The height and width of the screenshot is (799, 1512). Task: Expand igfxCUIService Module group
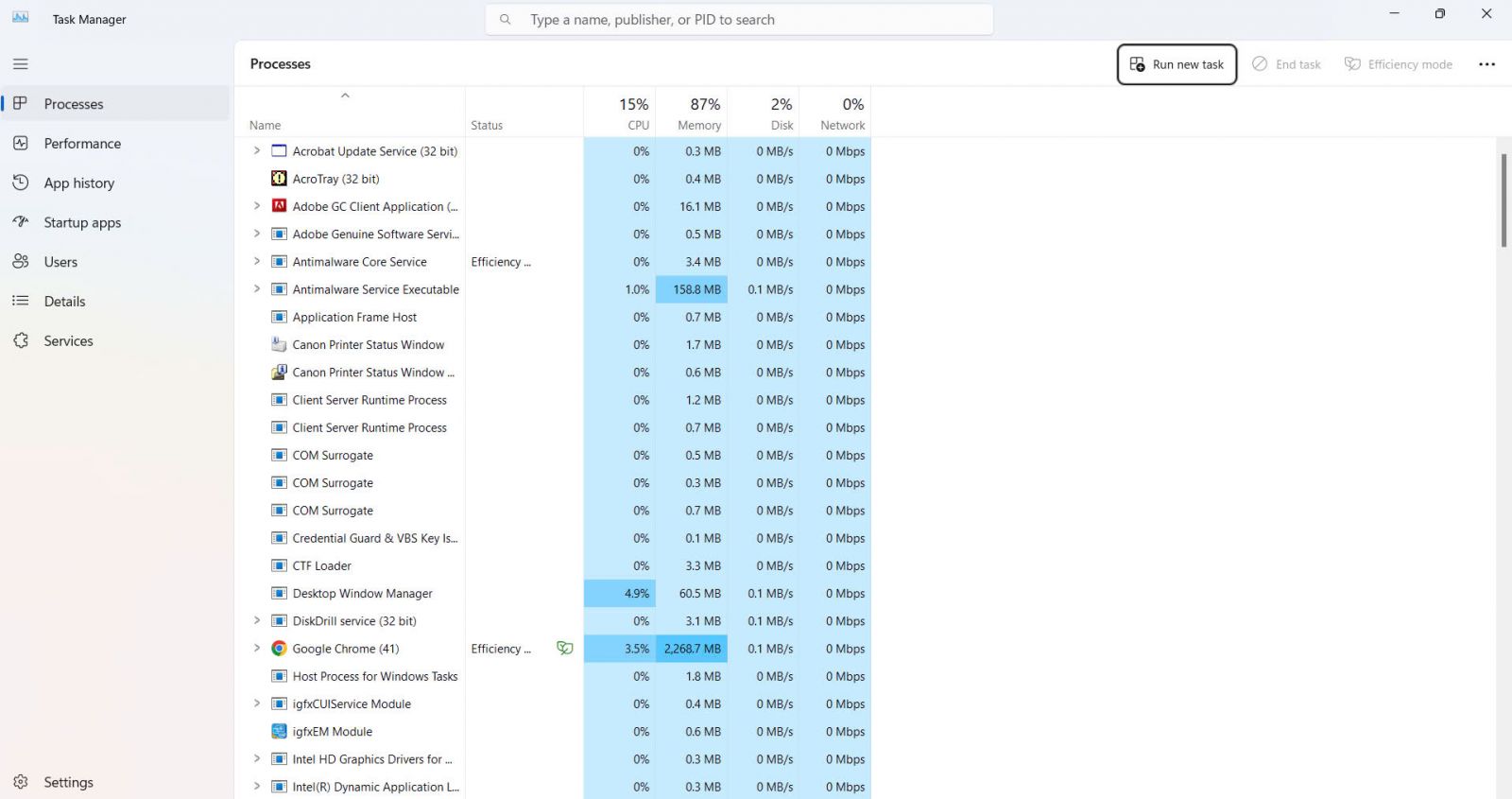tap(256, 703)
